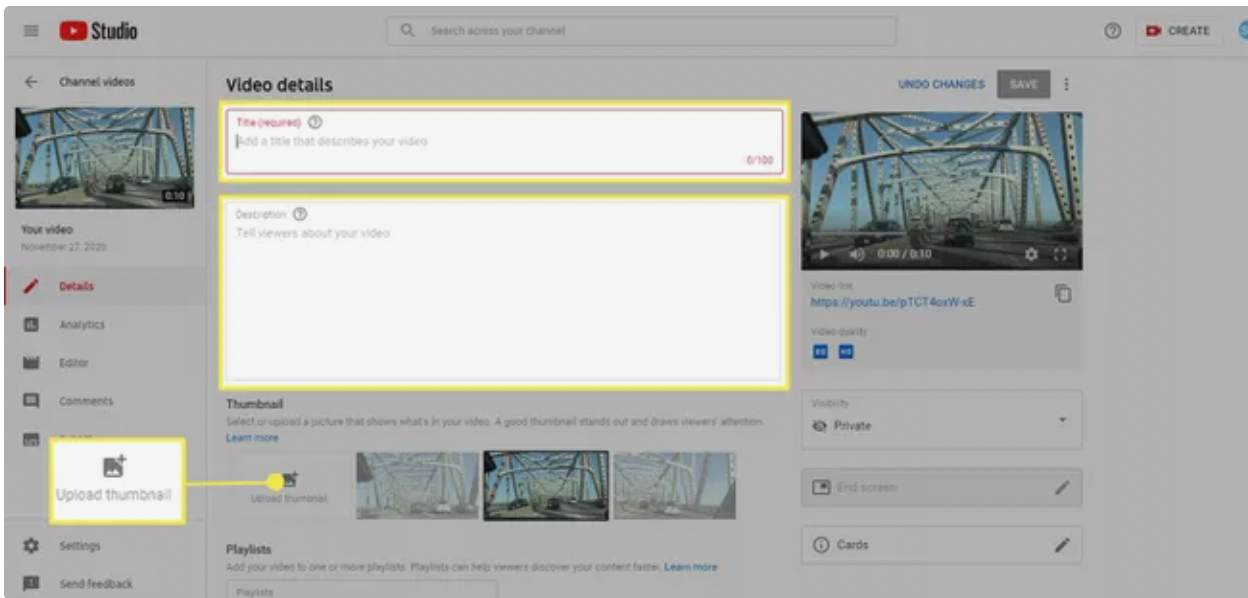The width and height of the screenshot is (1248, 598).
Task: Select the middle auto-generated thumbnail
Action: click(545, 485)
